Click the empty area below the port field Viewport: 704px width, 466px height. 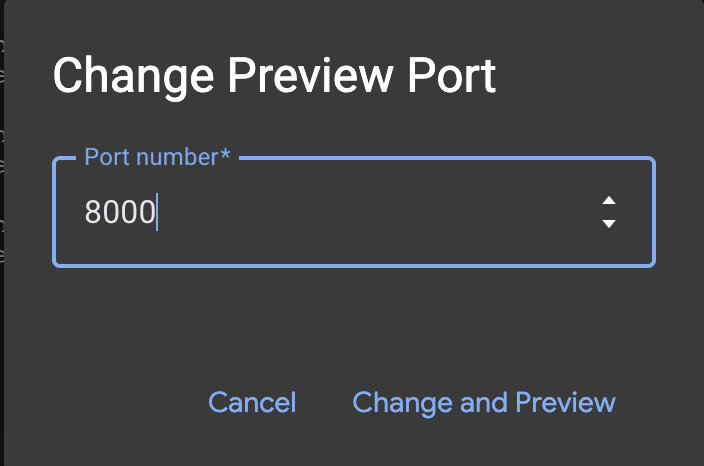click(x=350, y=315)
